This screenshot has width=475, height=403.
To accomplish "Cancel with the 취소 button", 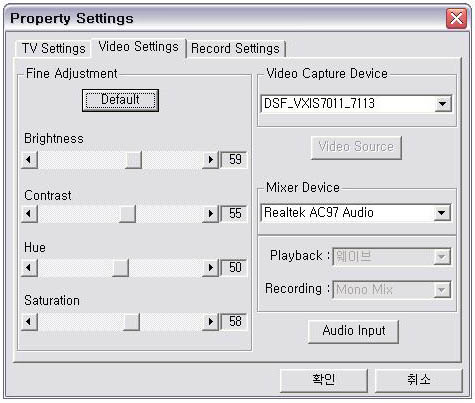I will click(x=419, y=380).
